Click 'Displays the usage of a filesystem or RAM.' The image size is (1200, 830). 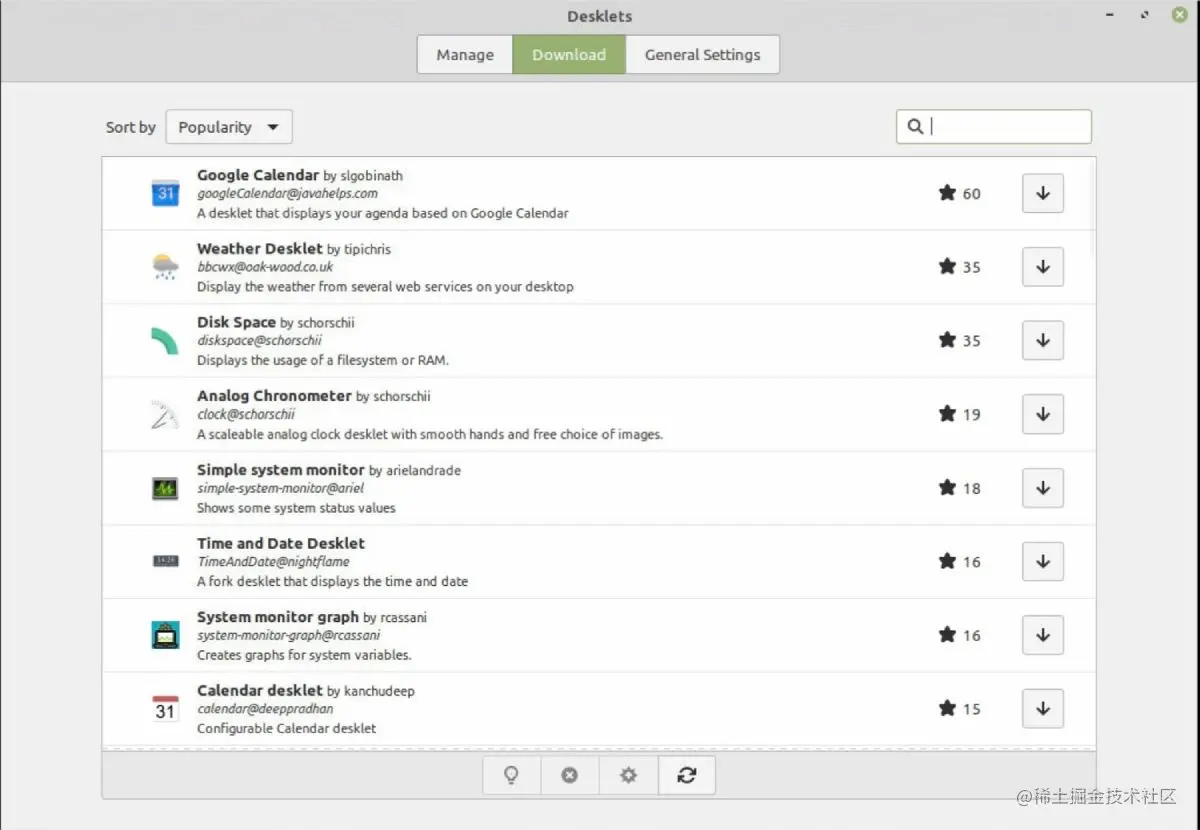click(323, 360)
